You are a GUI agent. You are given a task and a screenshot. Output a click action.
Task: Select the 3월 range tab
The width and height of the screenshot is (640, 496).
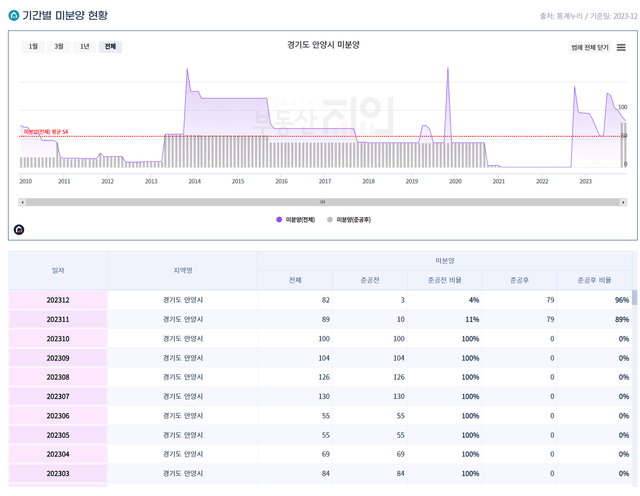pyautogui.click(x=59, y=47)
